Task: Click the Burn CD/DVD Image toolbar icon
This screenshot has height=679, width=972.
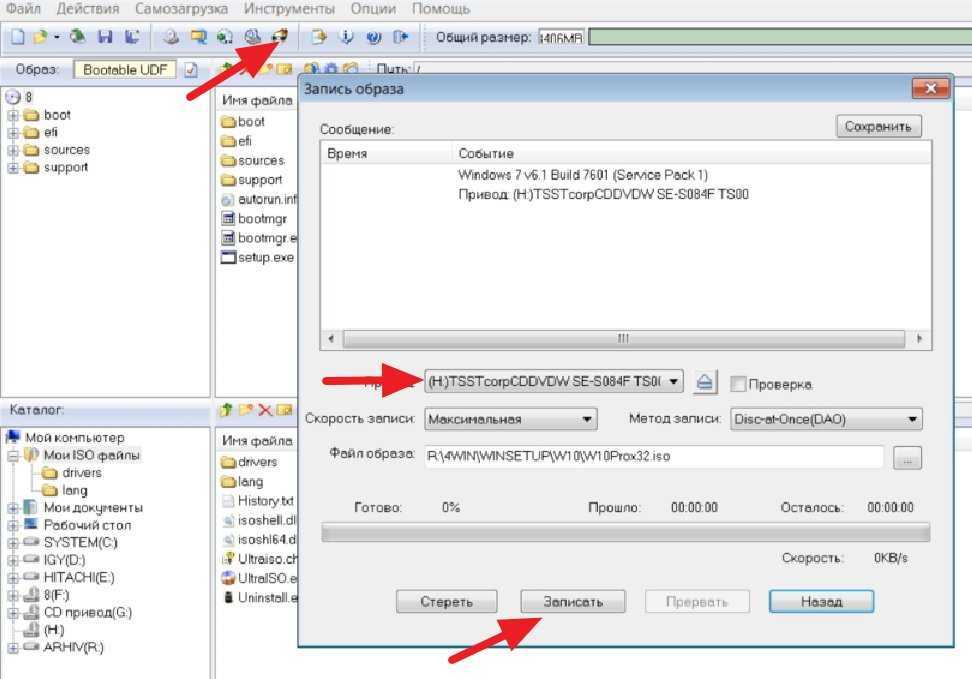Action: coord(280,36)
